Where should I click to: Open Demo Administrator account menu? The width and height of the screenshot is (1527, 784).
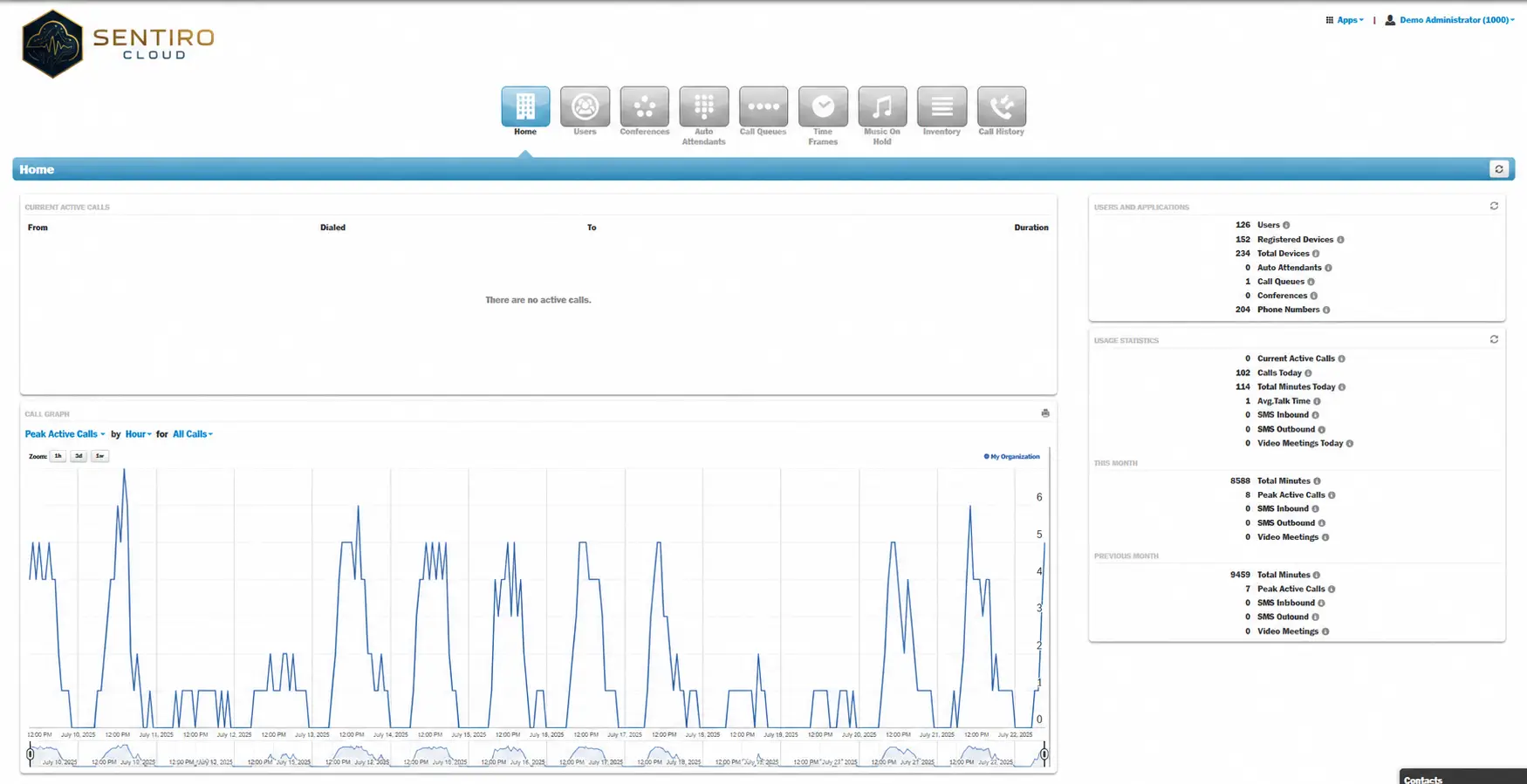pos(1449,20)
